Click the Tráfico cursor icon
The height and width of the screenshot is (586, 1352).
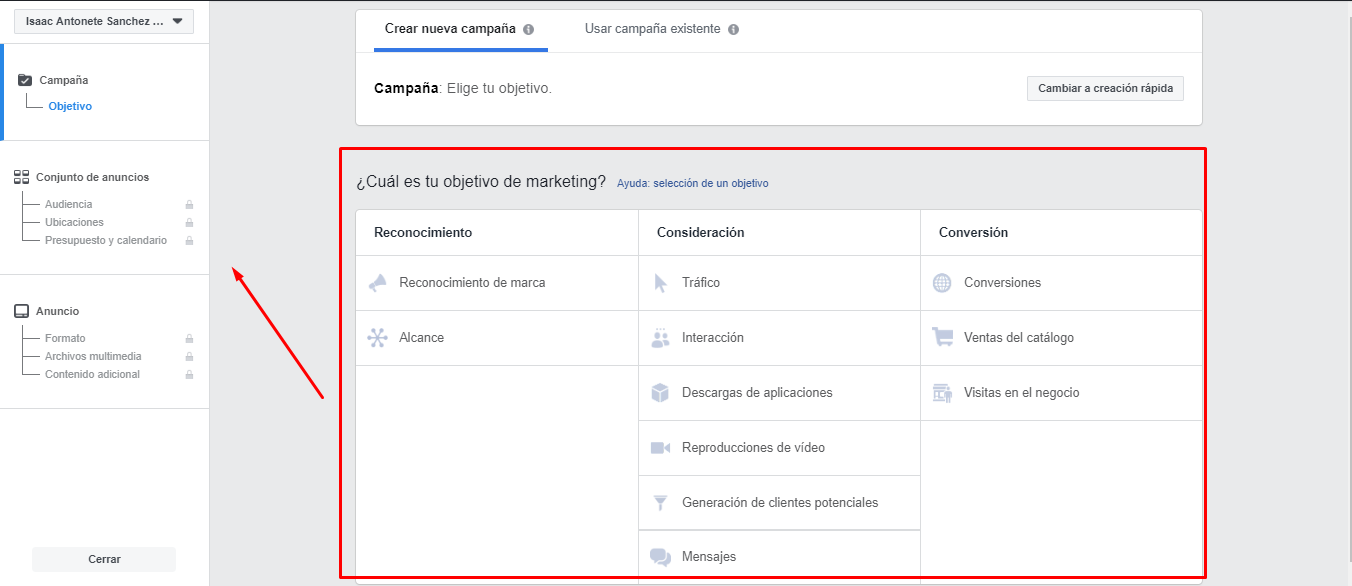coord(660,283)
